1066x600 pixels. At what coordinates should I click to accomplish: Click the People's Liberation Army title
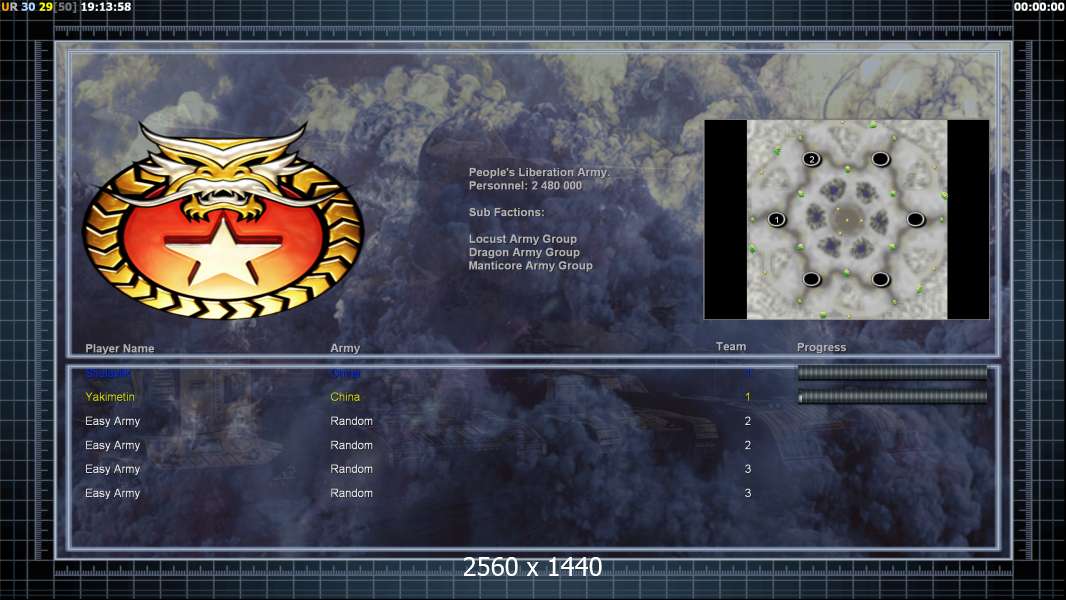click(538, 172)
